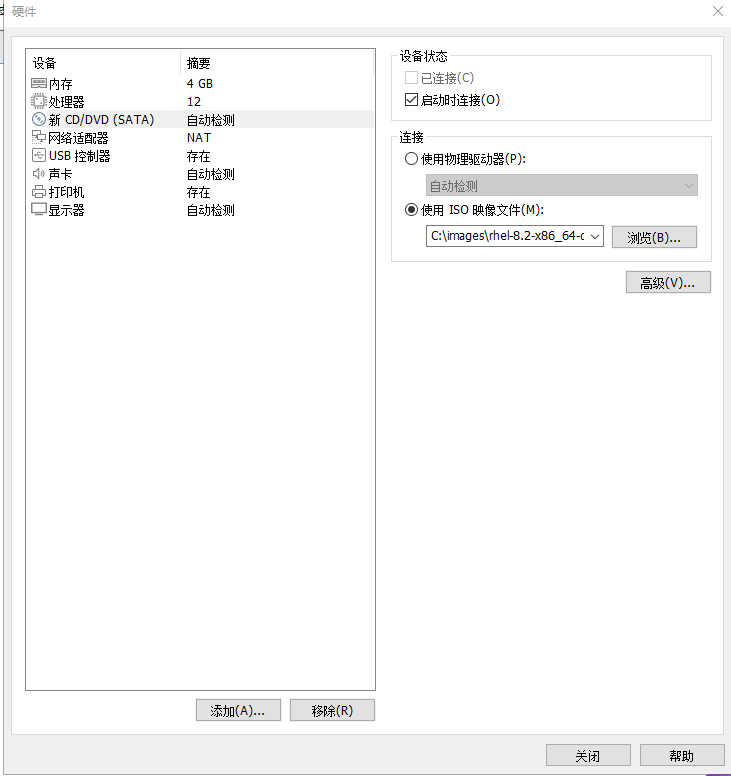Select 使用物理驱动器(P) radio button
The width and height of the screenshot is (731, 776).
[411, 159]
